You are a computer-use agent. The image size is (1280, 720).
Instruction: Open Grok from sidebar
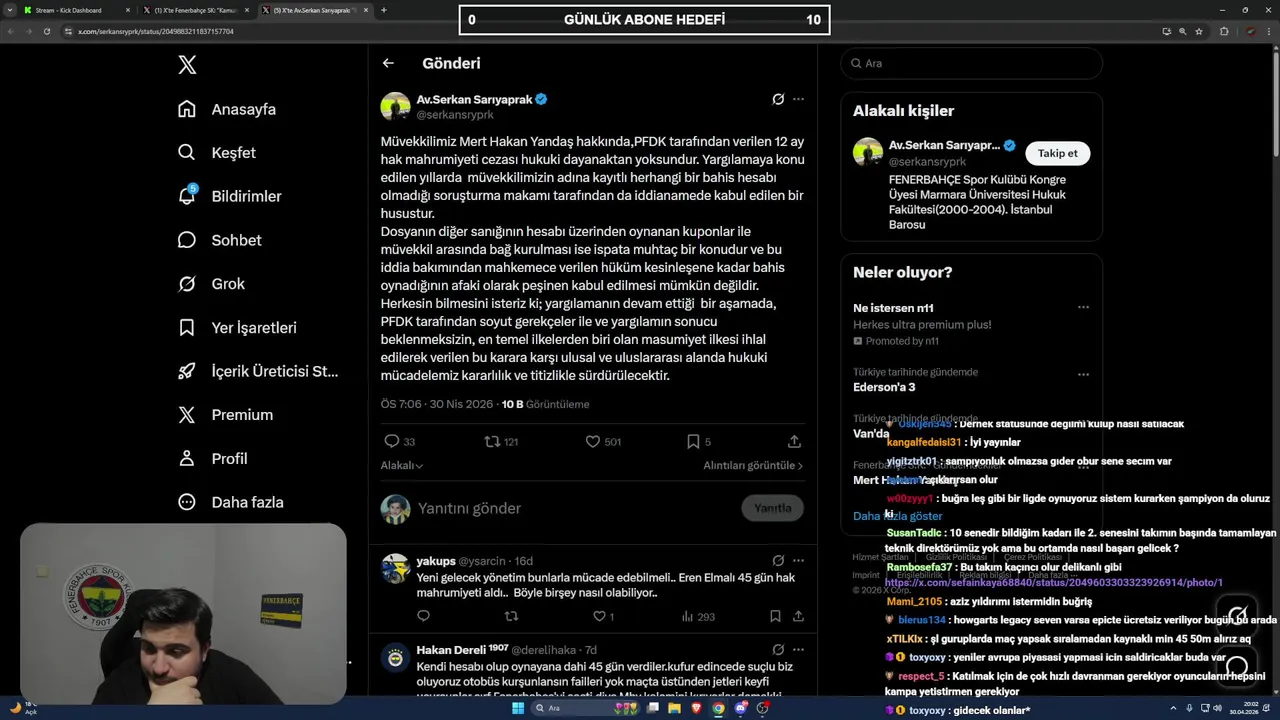click(211, 284)
